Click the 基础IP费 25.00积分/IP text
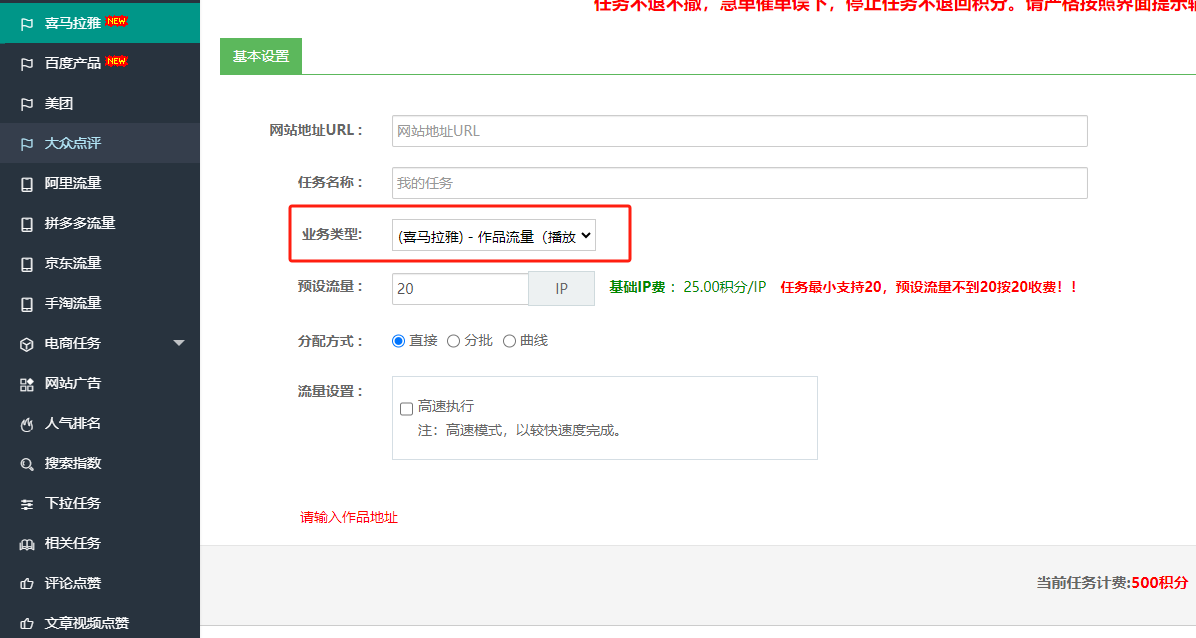This screenshot has width=1196, height=638. coord(687,287)
